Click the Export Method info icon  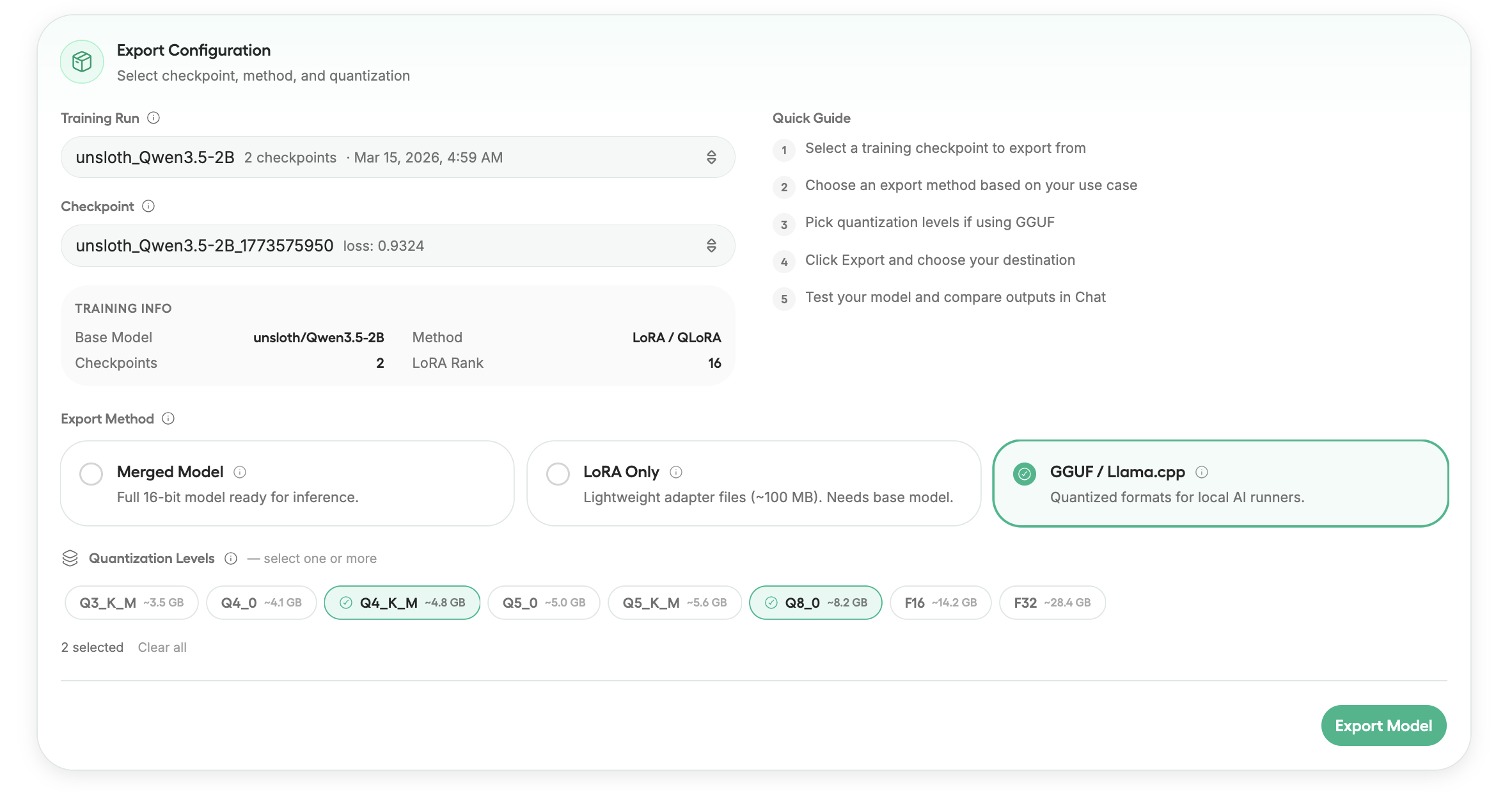pyautogui.click(x=168, y=418)
